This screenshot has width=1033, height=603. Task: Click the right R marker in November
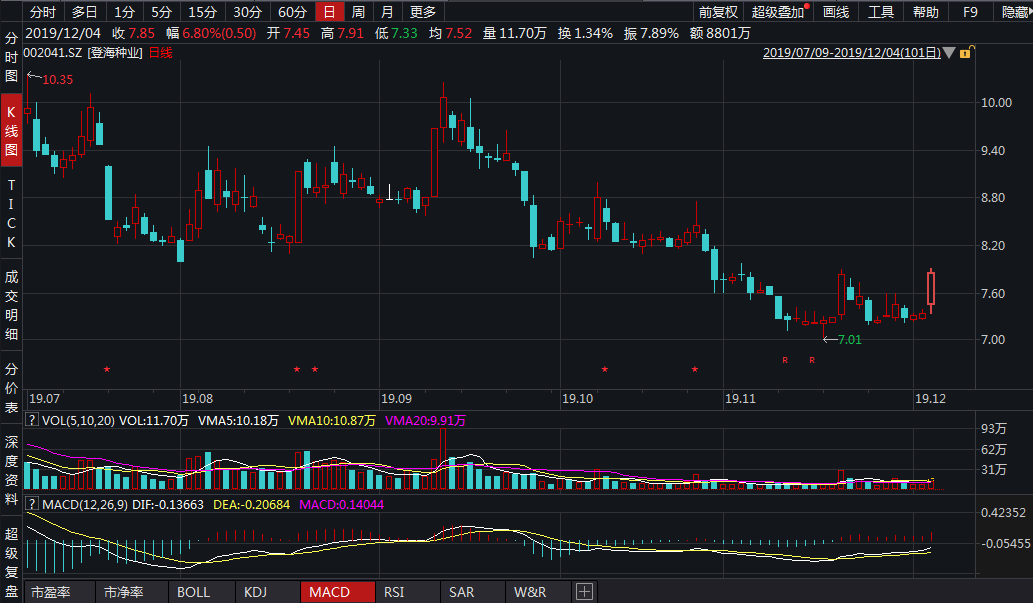point(812,360)
